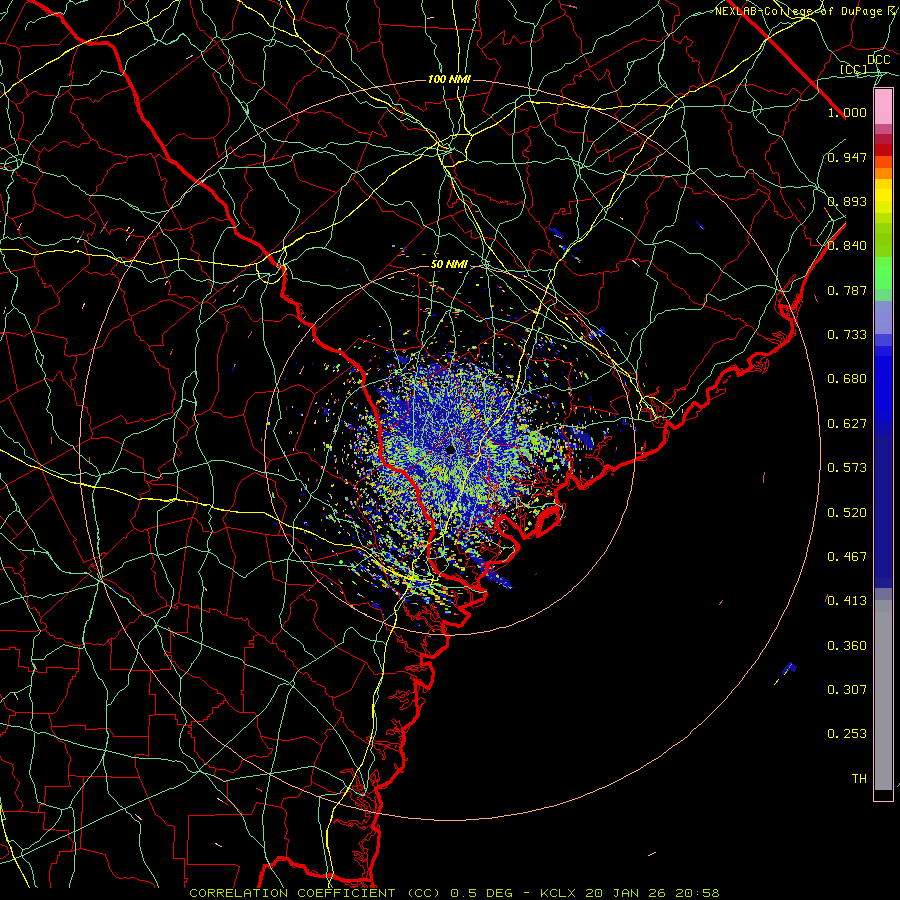Click the 0.307 color scale value
This screenshot has height=900, width=900.
tap(847, 690)
